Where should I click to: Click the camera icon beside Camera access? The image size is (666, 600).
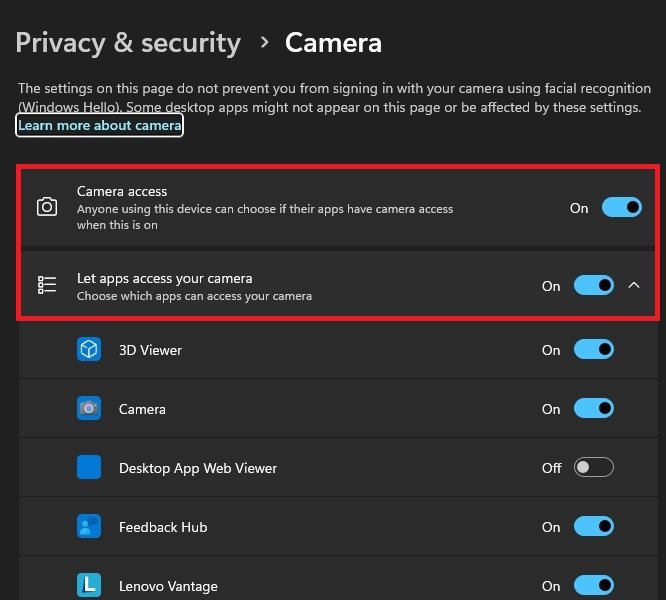47,207
